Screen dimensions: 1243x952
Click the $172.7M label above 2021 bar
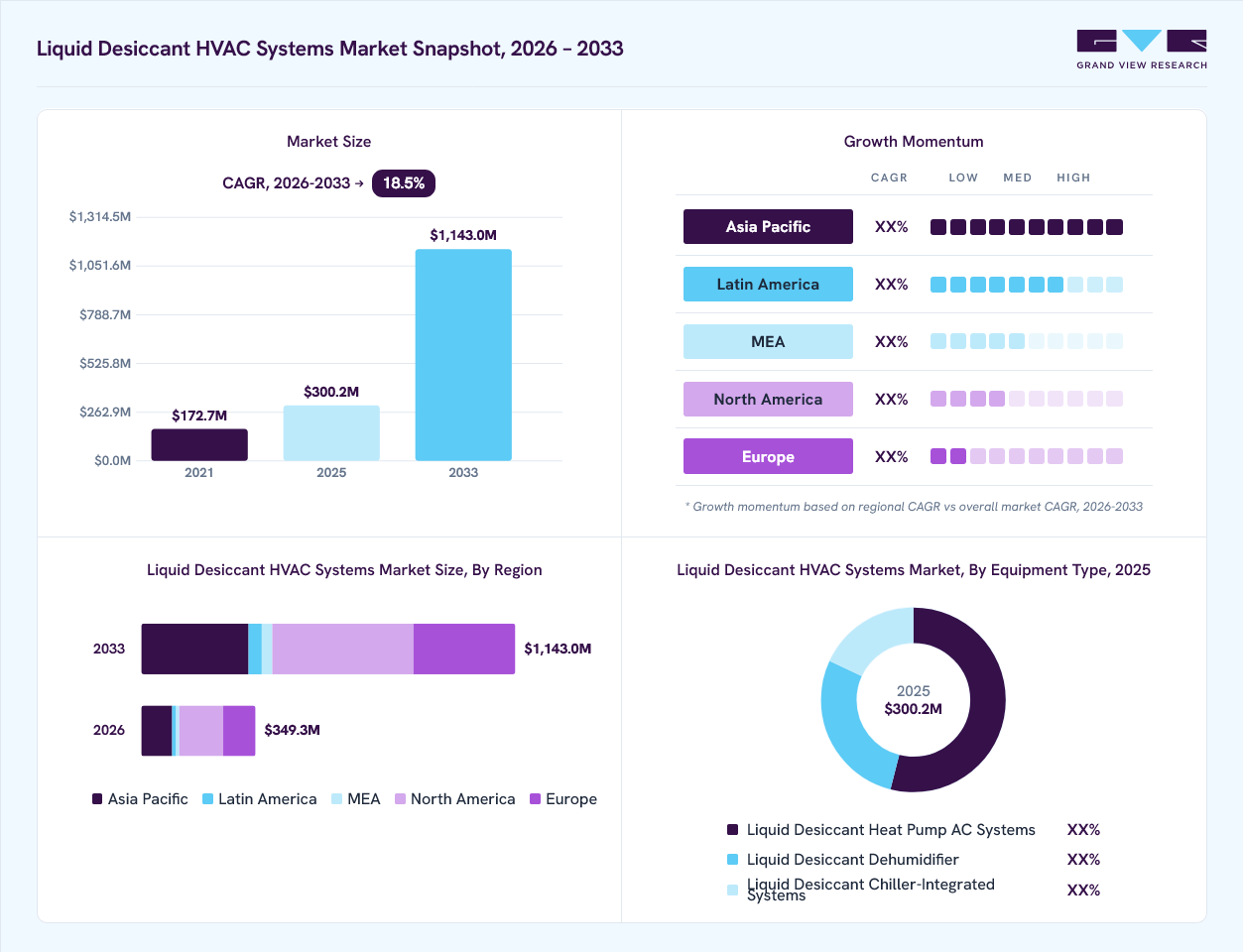tap(199, 416)
